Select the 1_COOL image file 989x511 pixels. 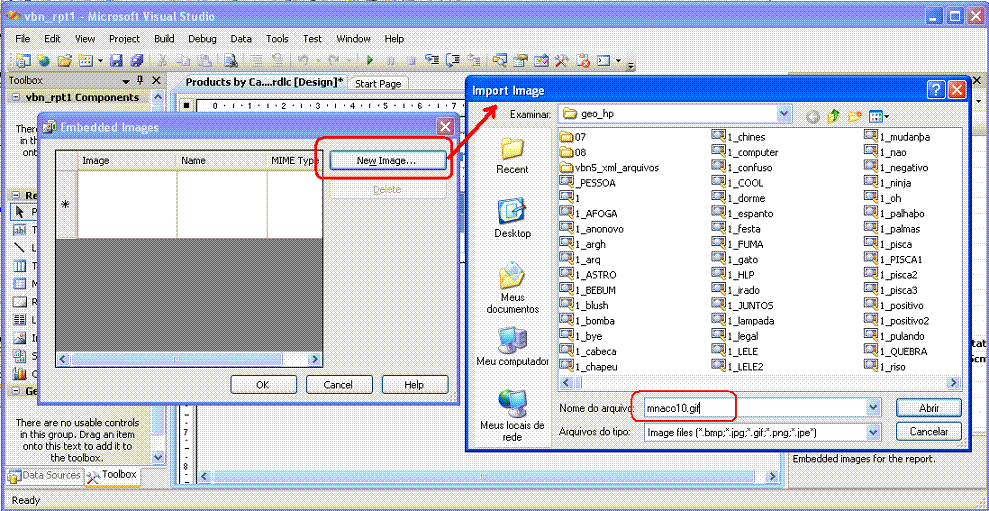pyautogui.click(x=737, y=183)
